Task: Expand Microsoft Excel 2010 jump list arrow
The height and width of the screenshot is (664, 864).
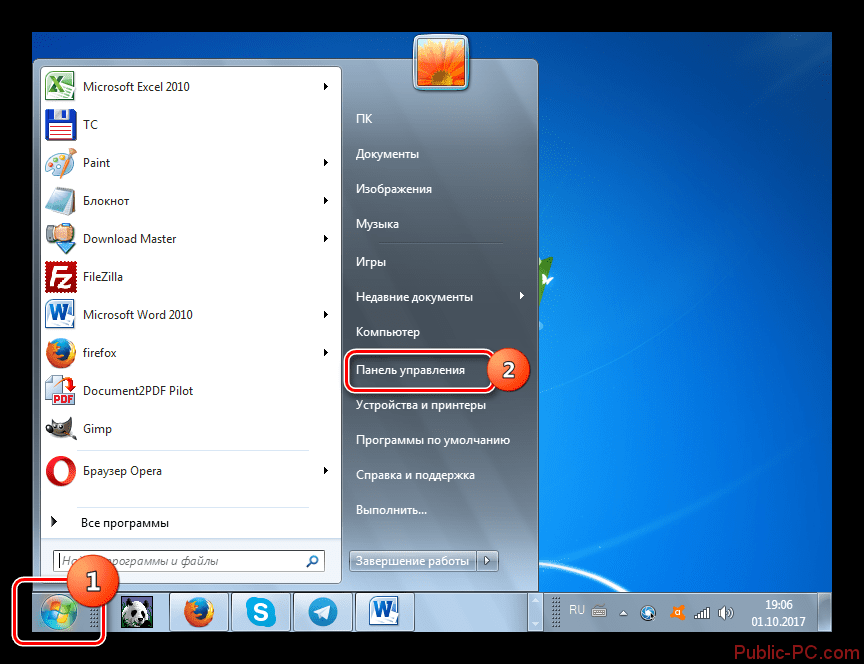Action: (326, 87)
